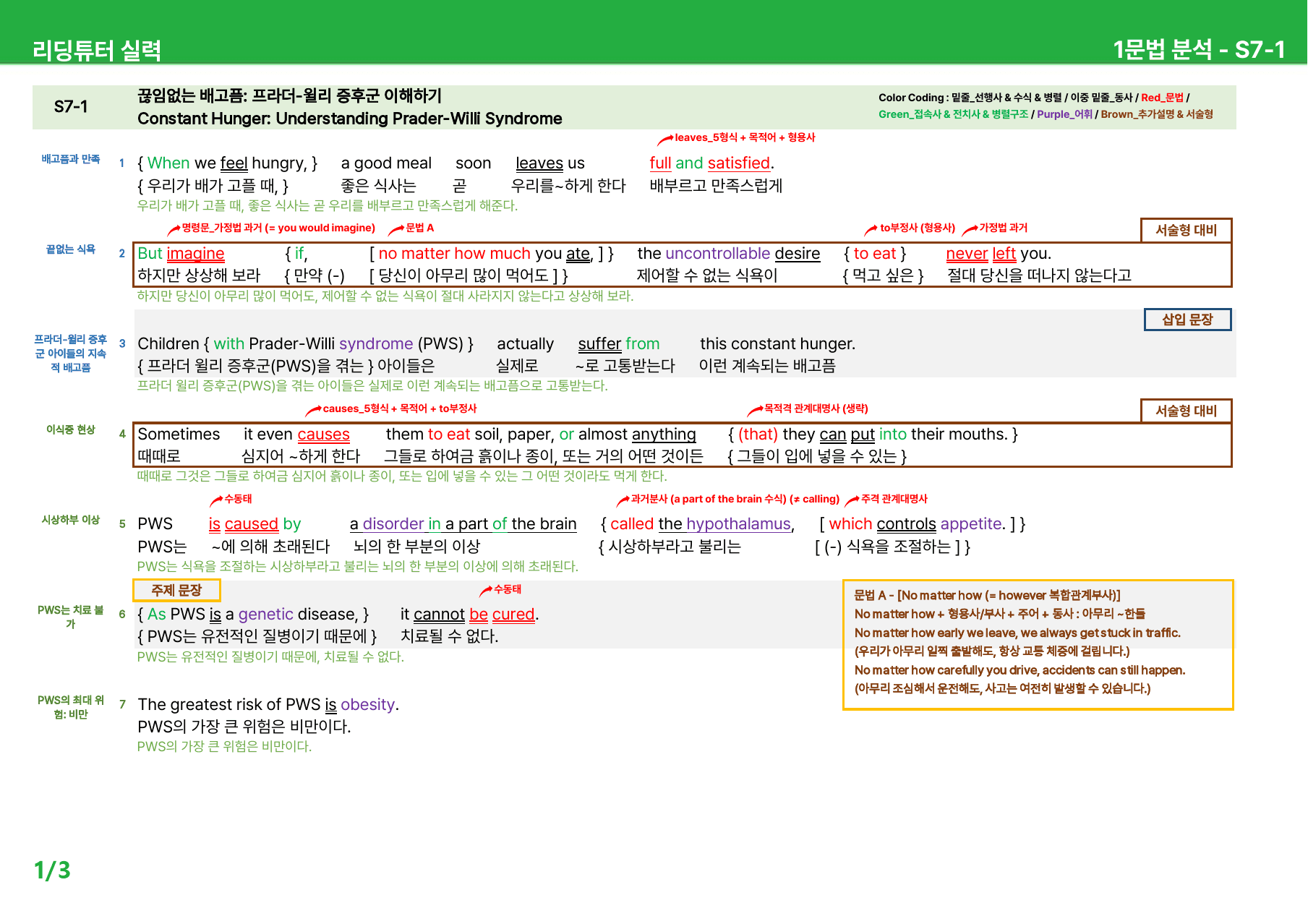This screenshot has width=1308, height=924.
Task: Click the word causes in sentence 4
Action: click(323, 435)
